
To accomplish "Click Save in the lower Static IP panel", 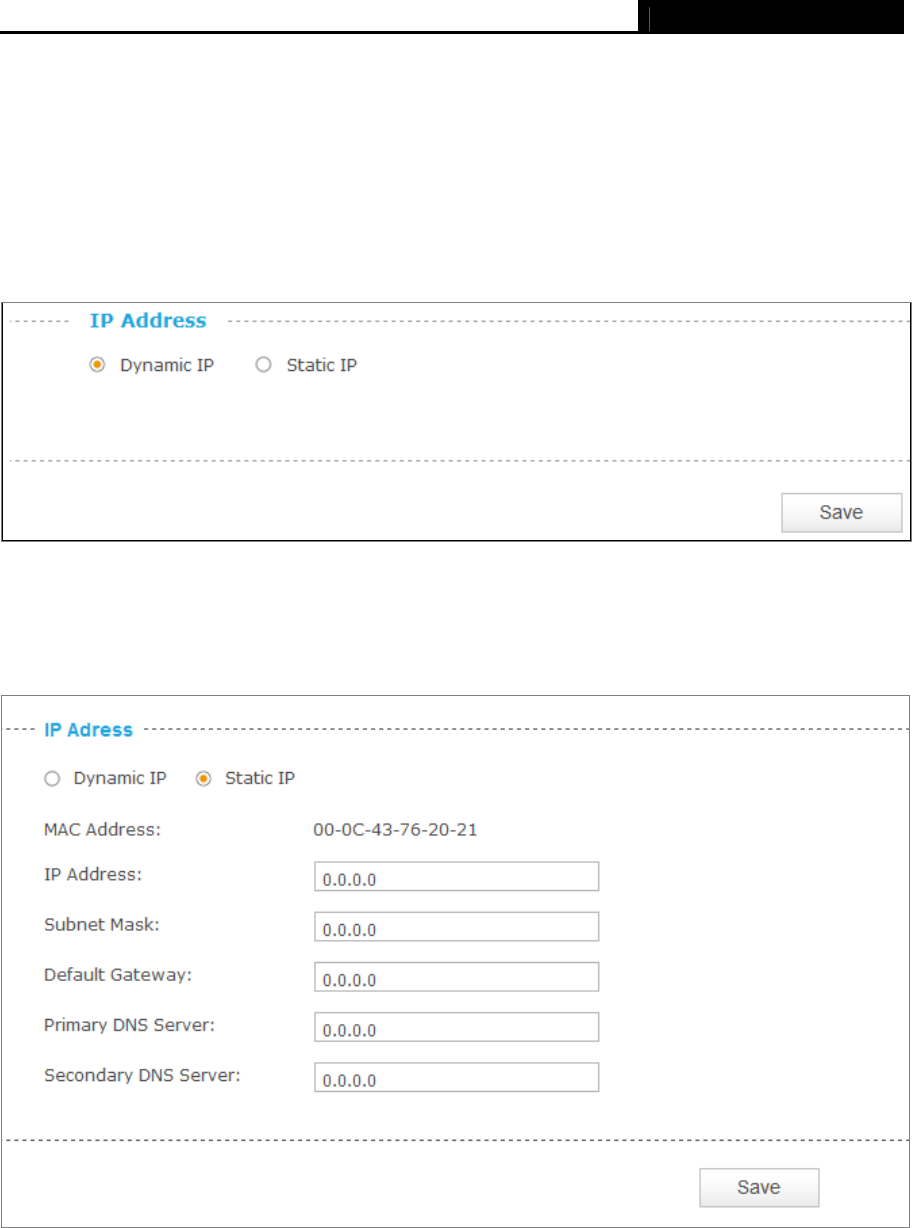I will [x=758, y=1188].
